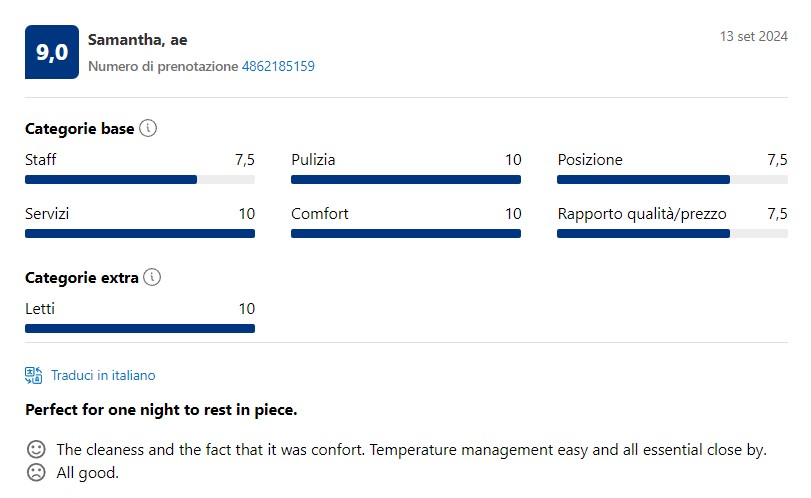Click the Comfort rating bar

[406, 234]
